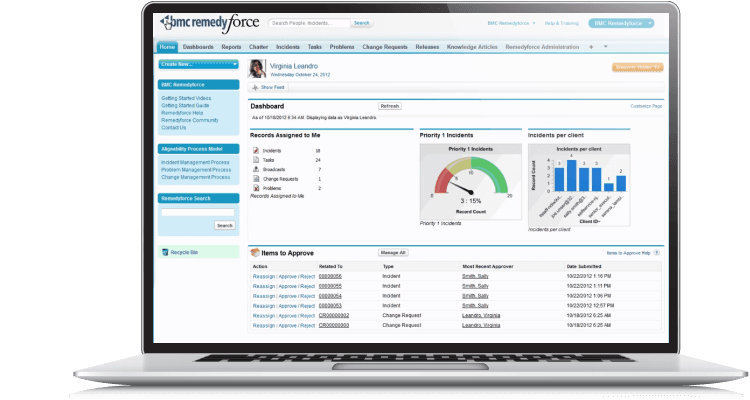Open the BMC Remedyforce app menu button

coord(621,23)
